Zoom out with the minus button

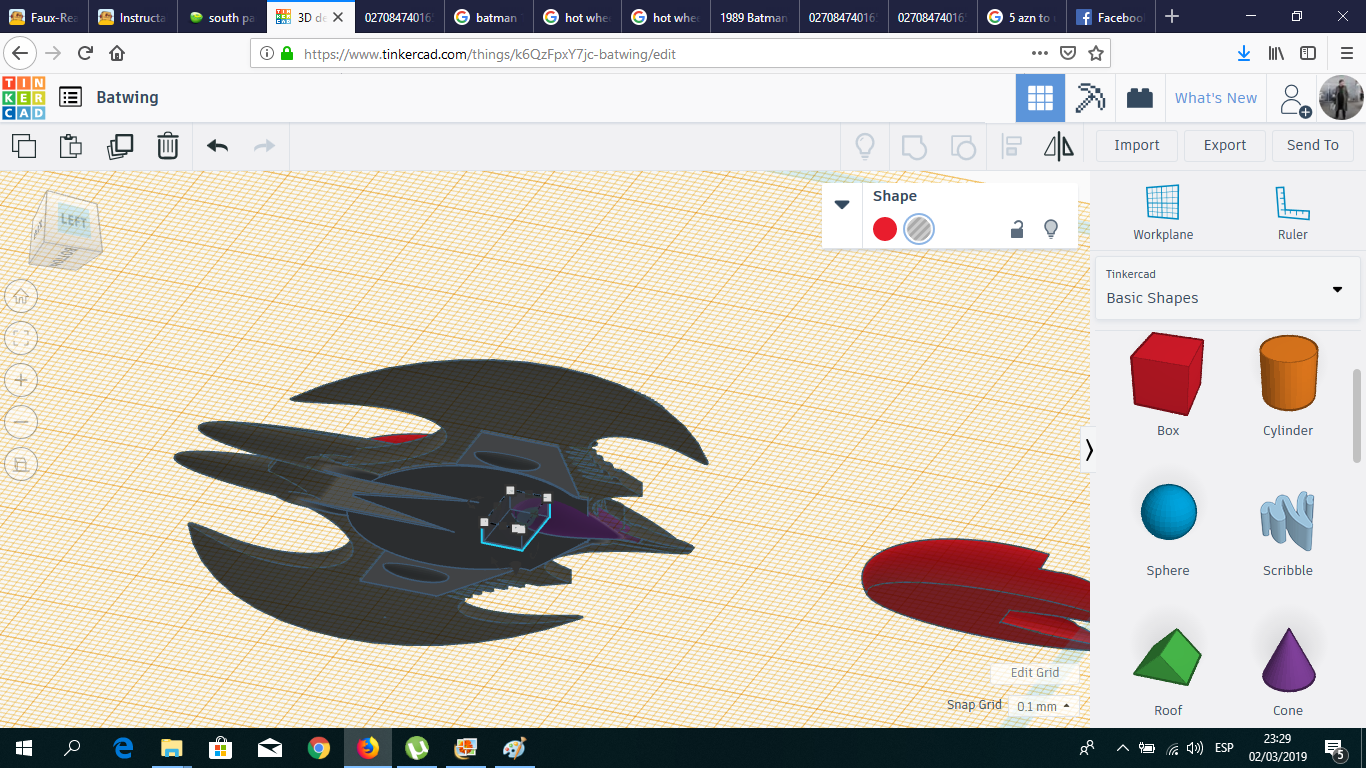tap(21, 422)
